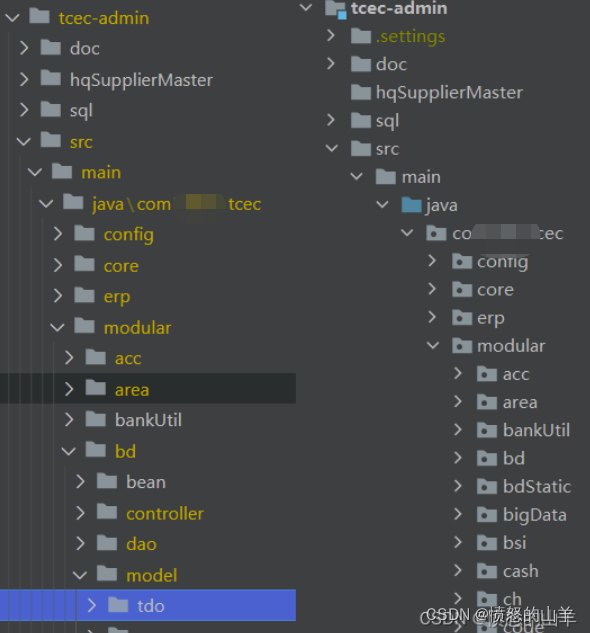This screenshot has width=590, height=633.
Task: Select the controller label under bd
Action: [165, 514]
